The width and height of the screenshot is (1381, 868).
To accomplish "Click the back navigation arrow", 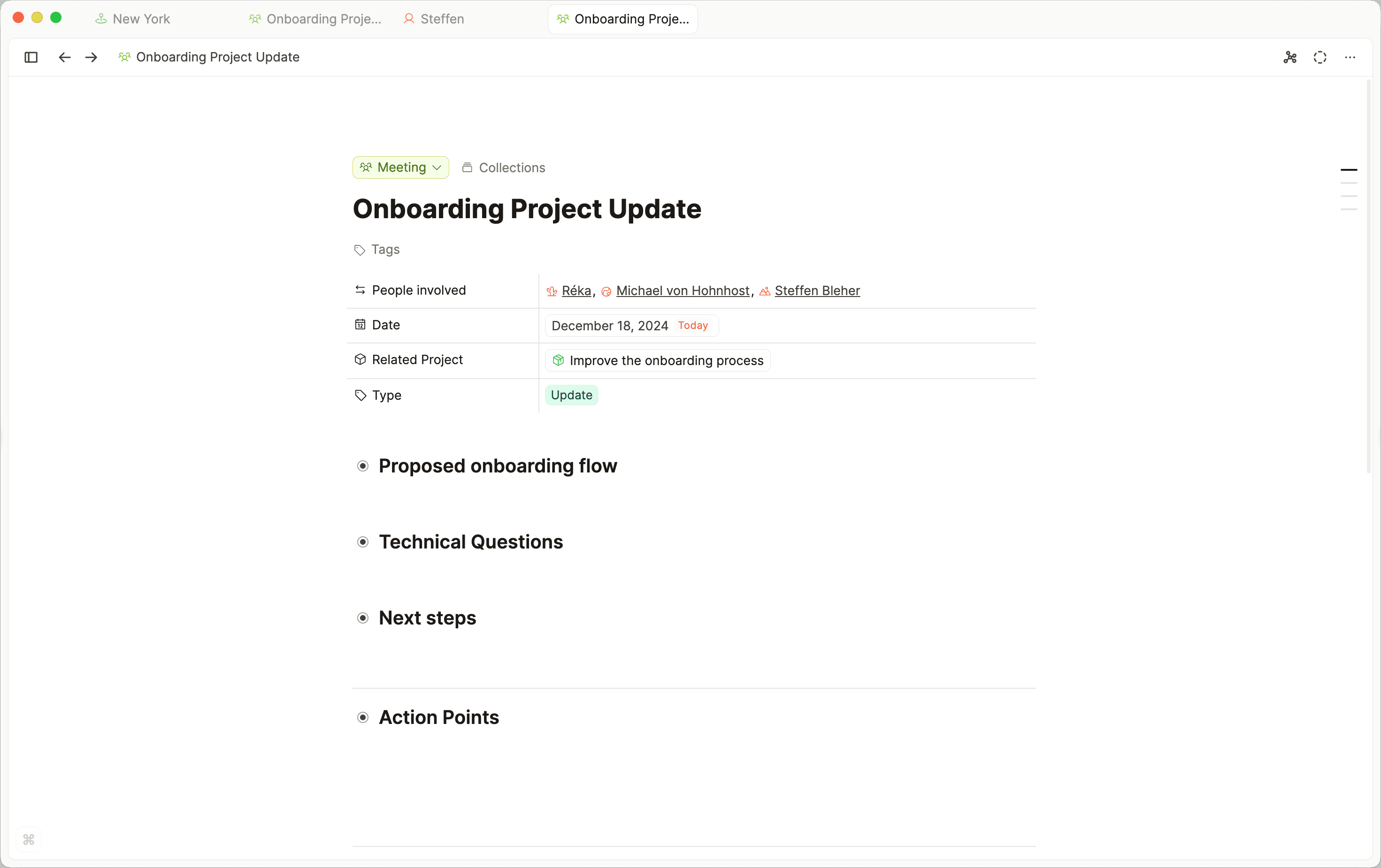I will tap(64, 57).
